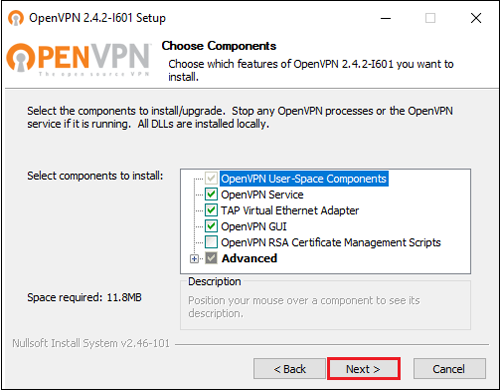Toggle the OpenVPN User-Space Components checkbox

point(211,178)
